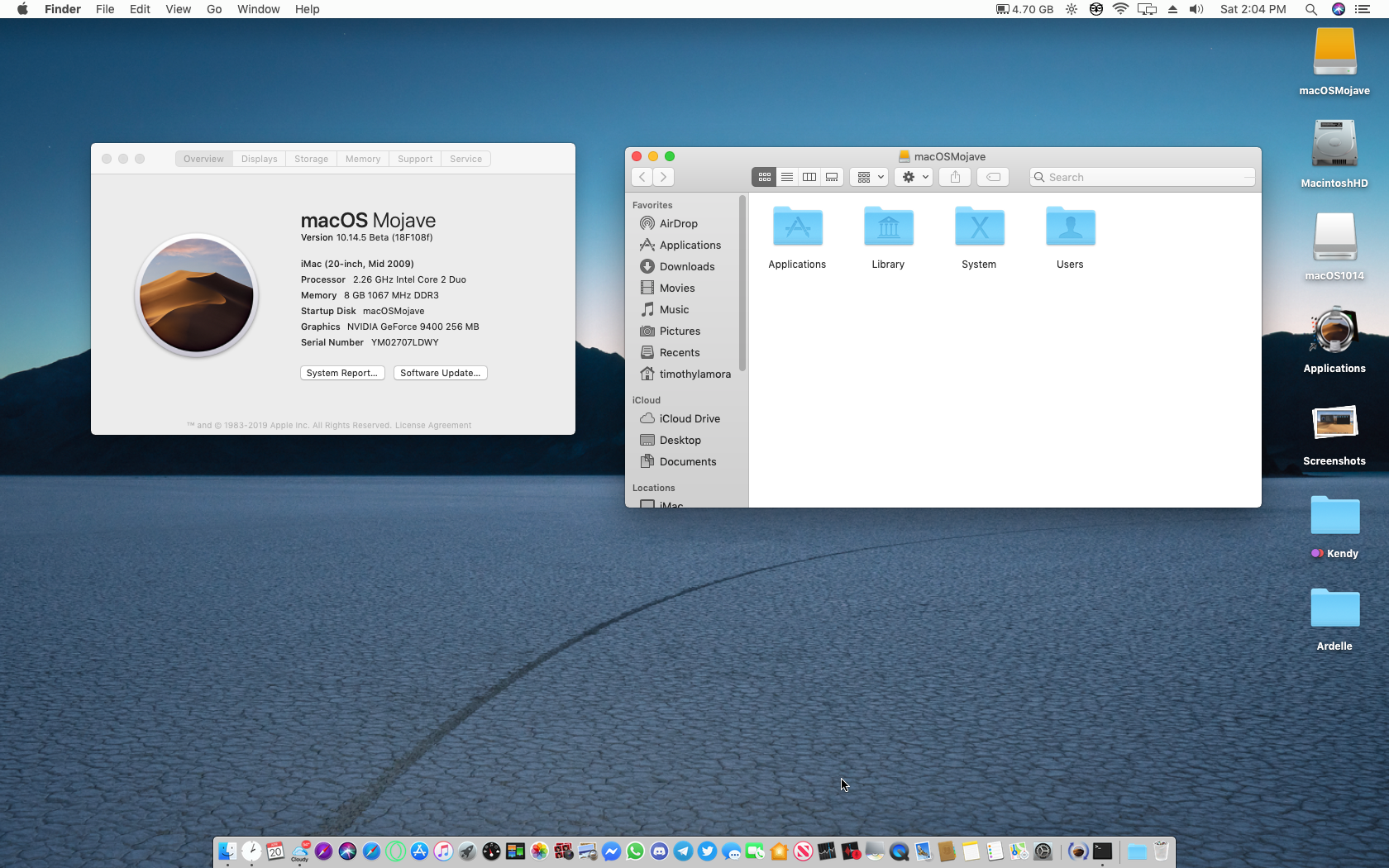This screenshot has width=1389, height=868.
Task: Go forward using the Finder forward arrow
Action: tap(663, 177)
